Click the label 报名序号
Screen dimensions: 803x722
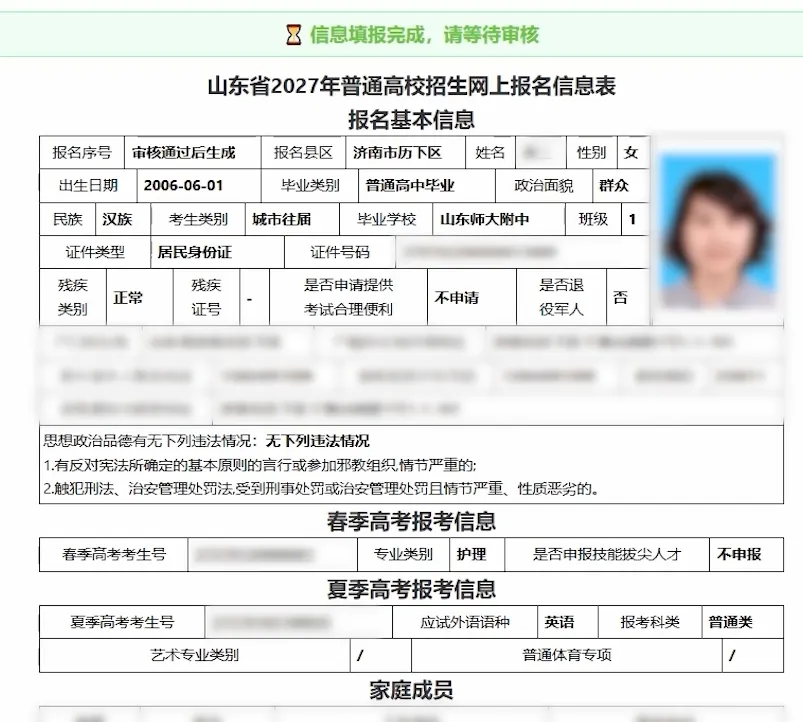click(x=82, y=153)
